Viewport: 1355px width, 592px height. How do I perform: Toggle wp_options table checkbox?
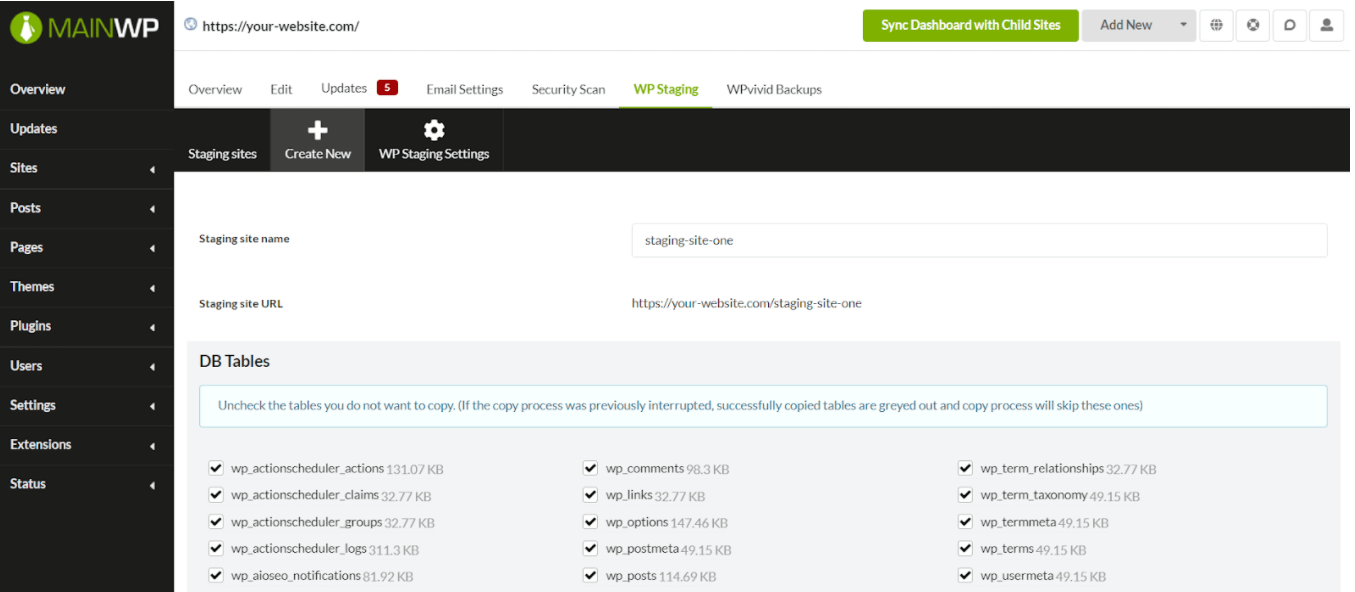click(x=590, y=522)
